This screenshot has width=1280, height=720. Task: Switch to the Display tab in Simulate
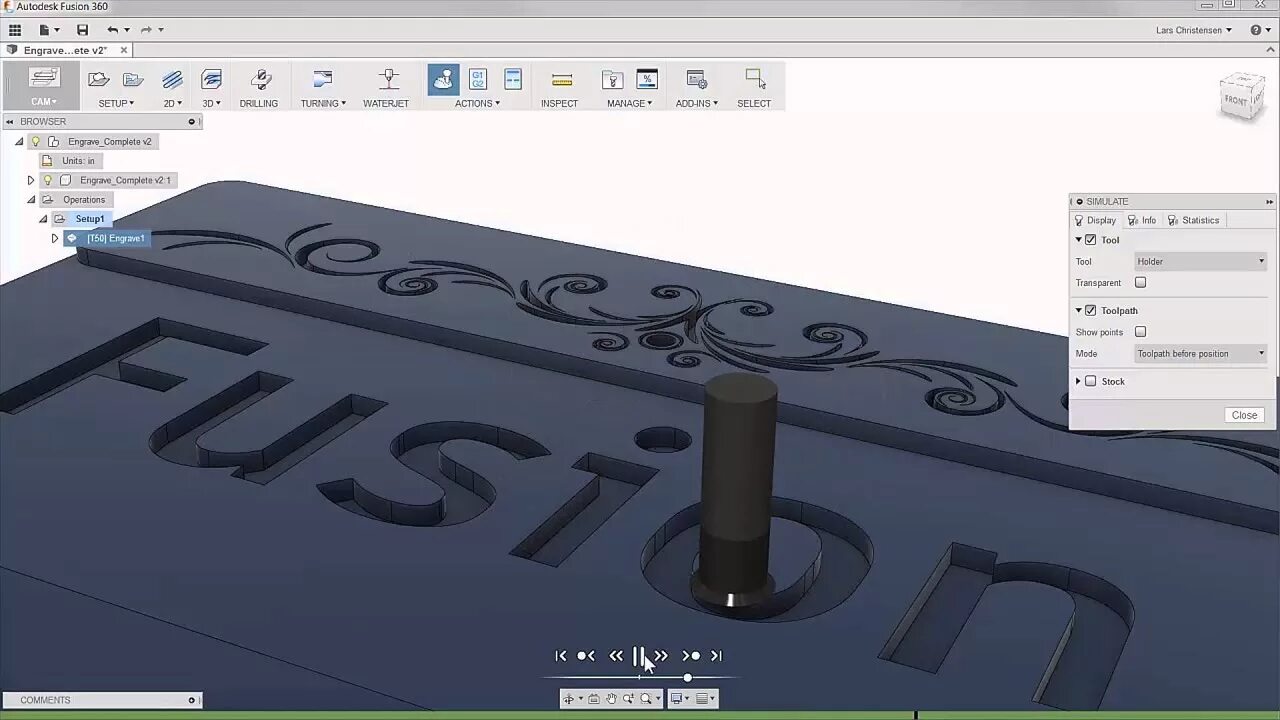tap(1095, 220)
